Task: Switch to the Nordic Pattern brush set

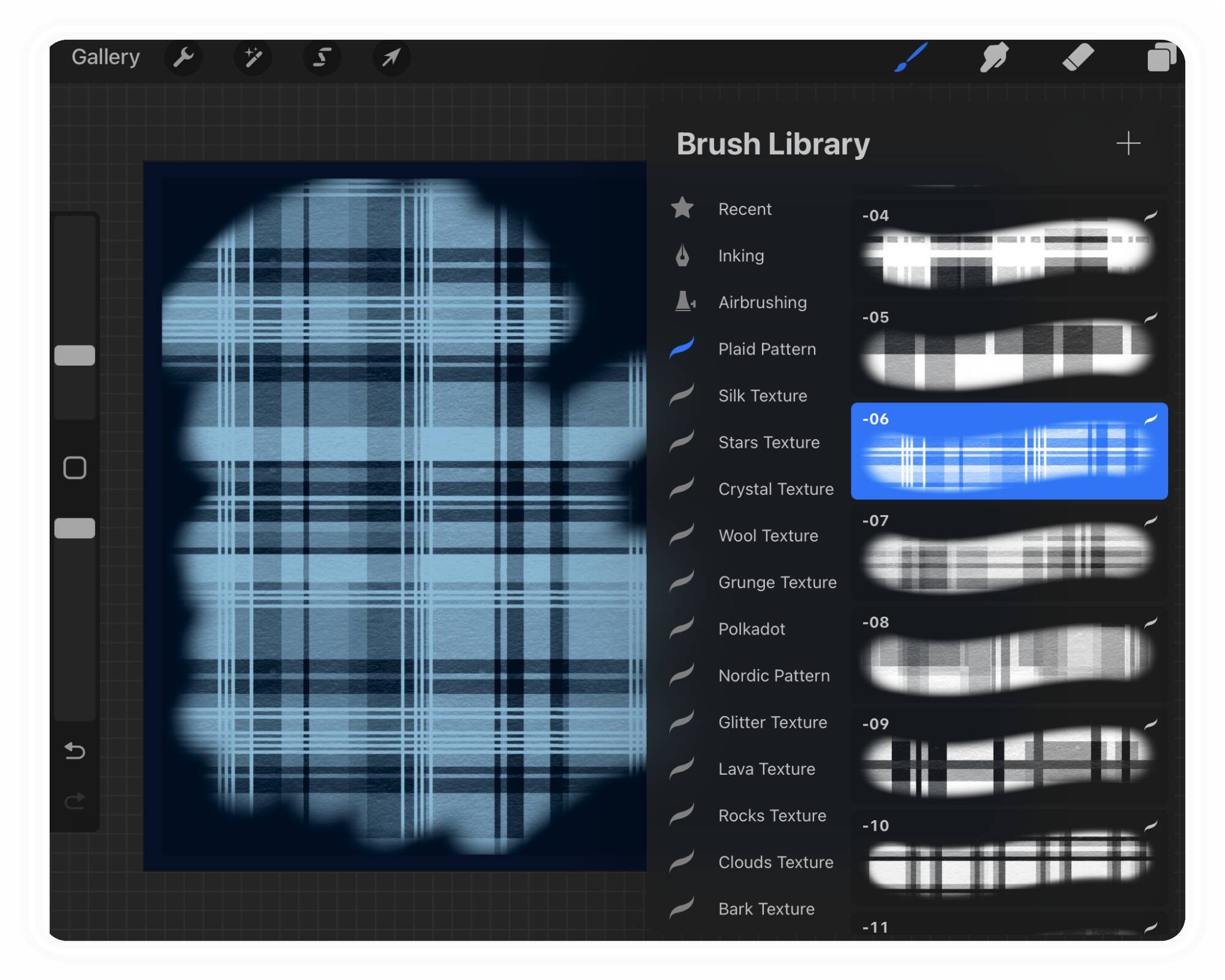Action: coord(773,676)
